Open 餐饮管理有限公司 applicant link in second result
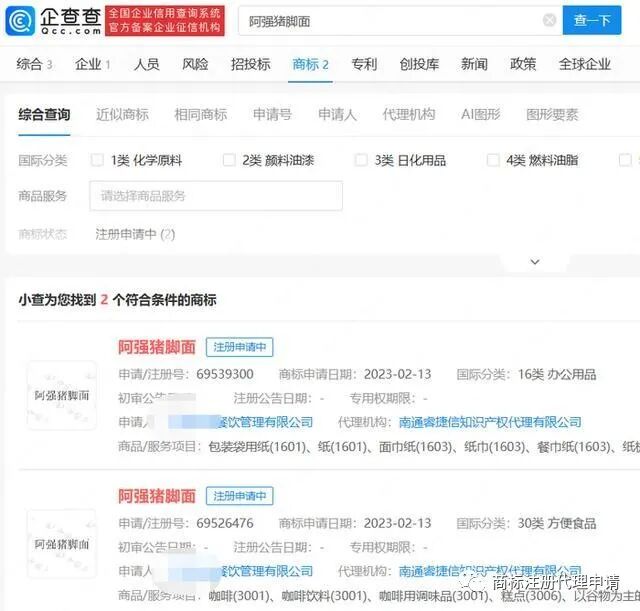The width and height of the screenshot is (640, 611). [266, 571]
